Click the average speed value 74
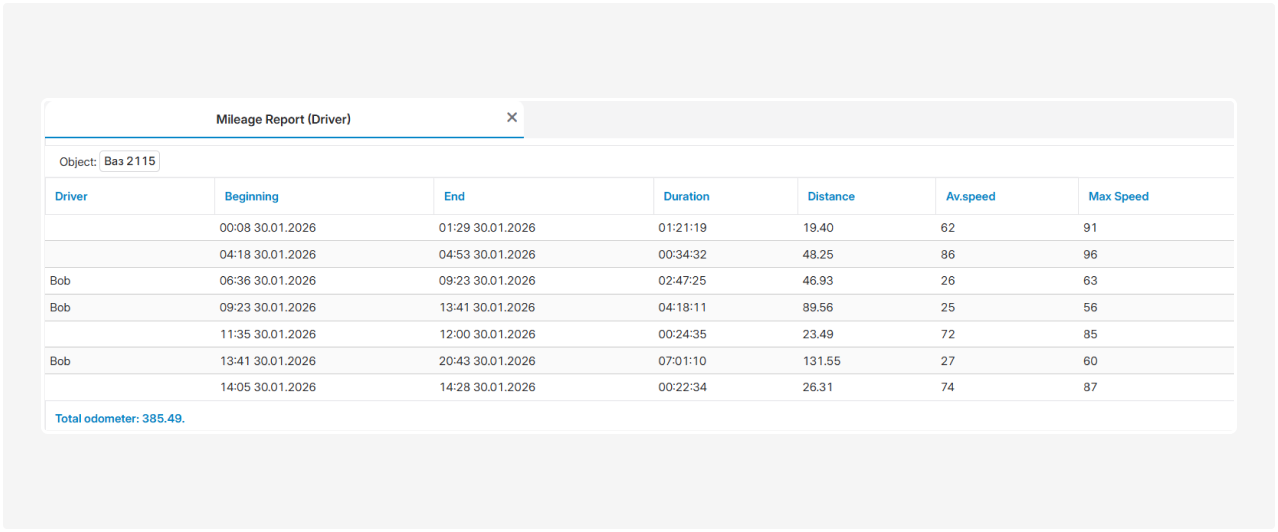Screen dimensions: 1278x532 948,388
